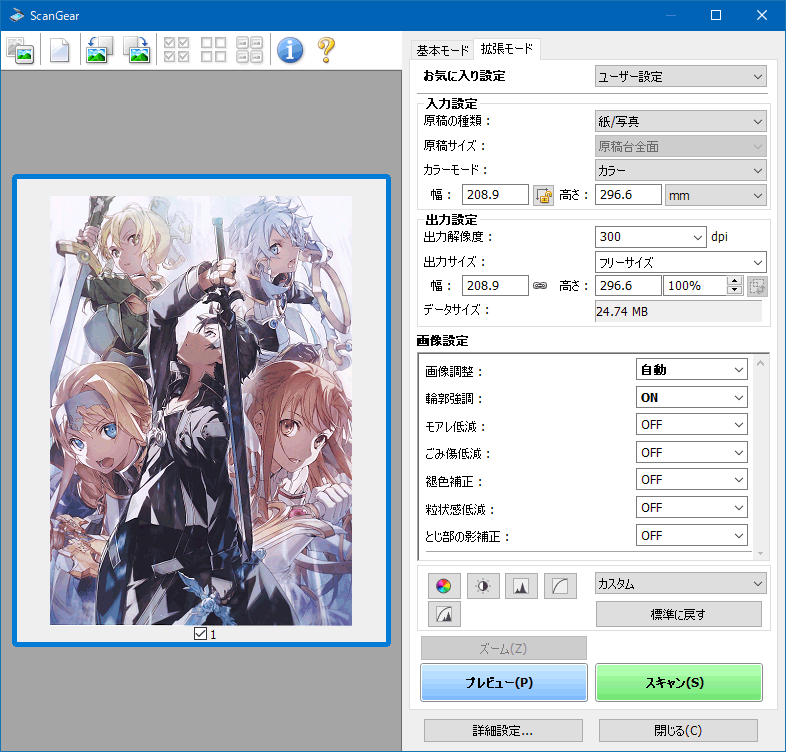786x752 pixels.
Task: Open the 画像調整 自動 dropdown
Action: tap(691, 369)
